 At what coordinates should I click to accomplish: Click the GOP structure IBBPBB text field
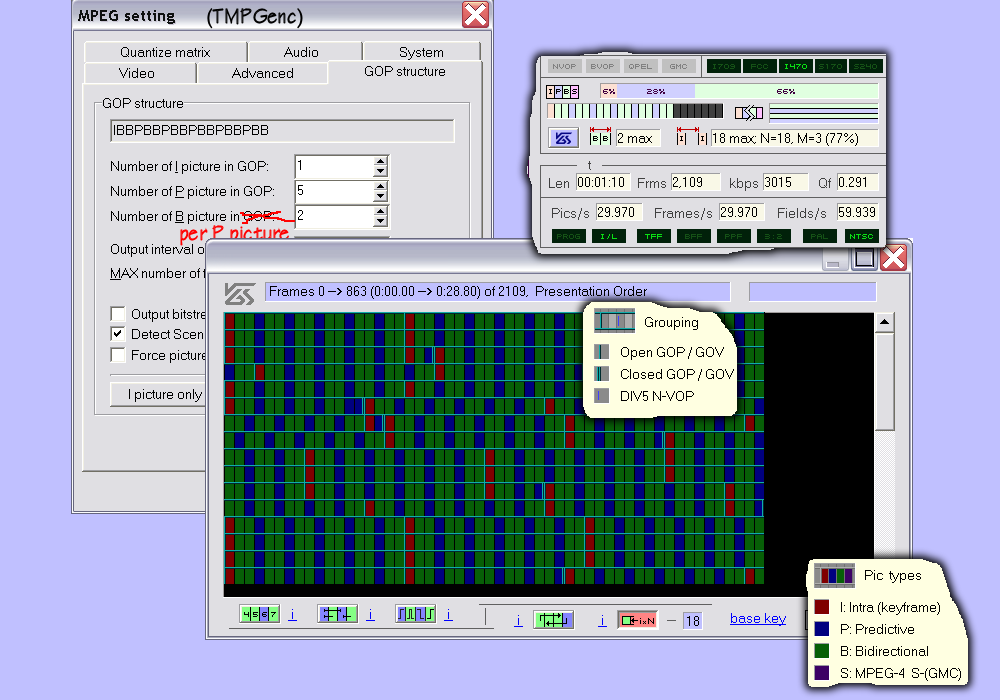[282, 130]
